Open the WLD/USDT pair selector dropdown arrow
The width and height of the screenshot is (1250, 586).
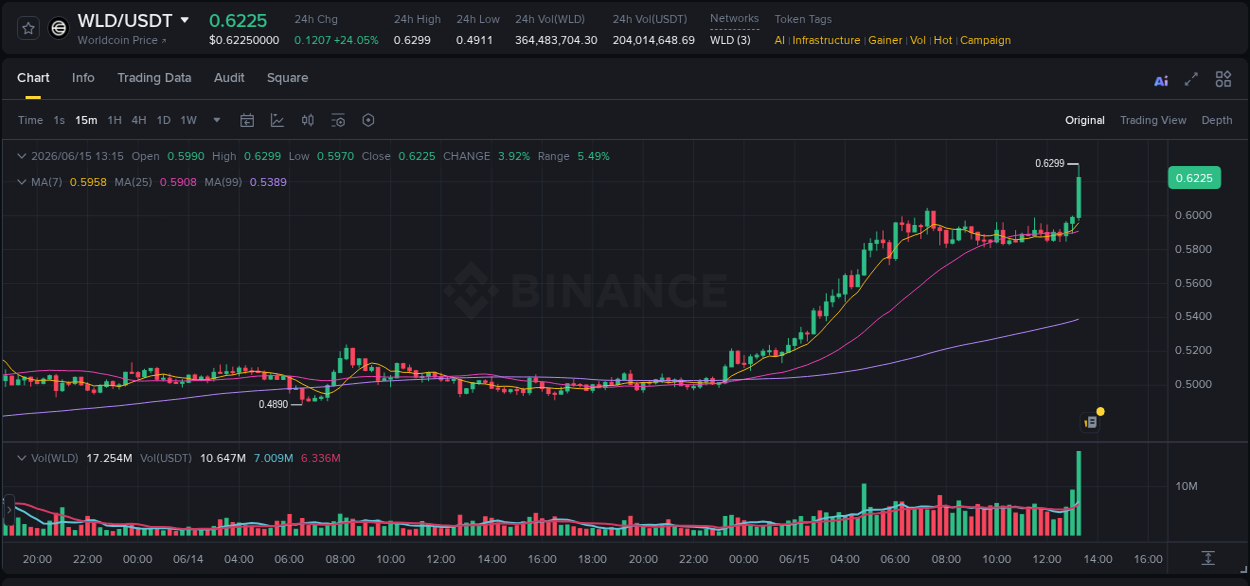click(185, 20)
